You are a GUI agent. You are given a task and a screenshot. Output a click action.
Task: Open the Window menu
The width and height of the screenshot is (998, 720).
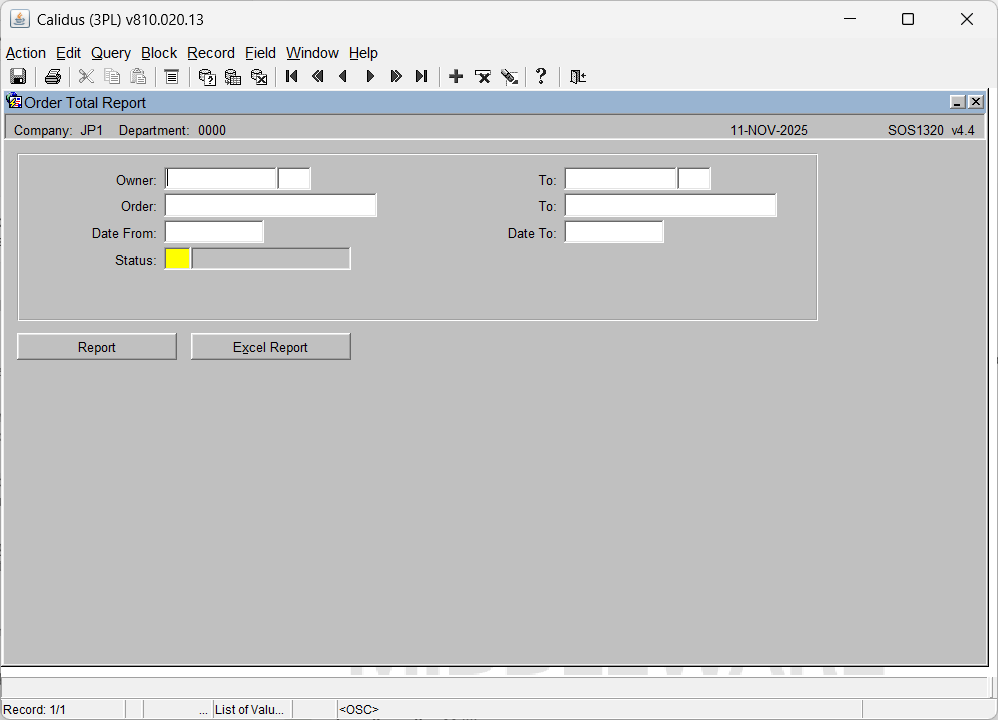pyautogui.click(x=312, y=53)
